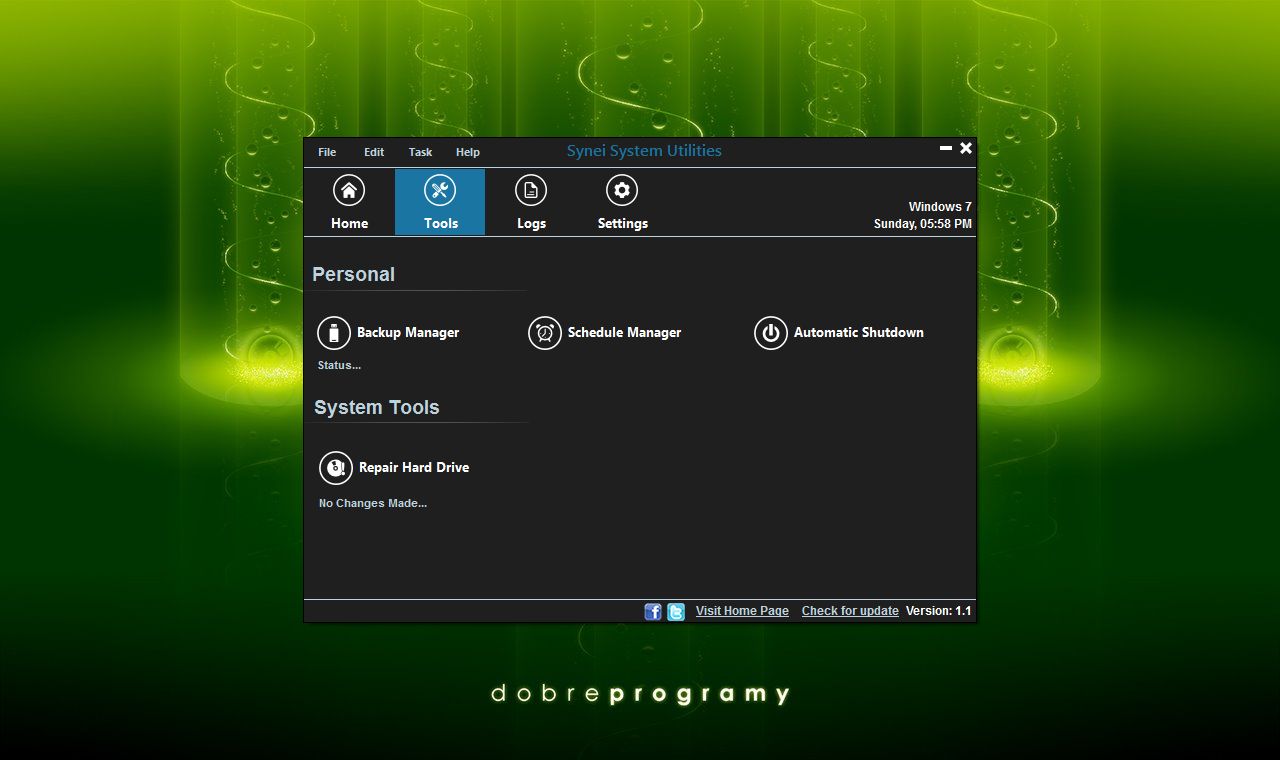Open the Logs document icon
The width and height of the screenshot is (1280, 760).
[x=531, y=190]
